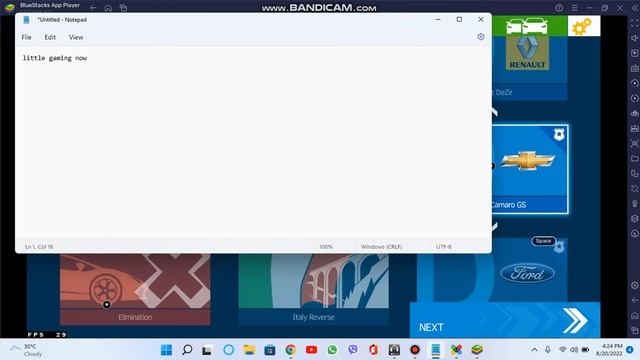
Task: Open Microsoft Office from taskbar
Action: click(x=373, y=350)
